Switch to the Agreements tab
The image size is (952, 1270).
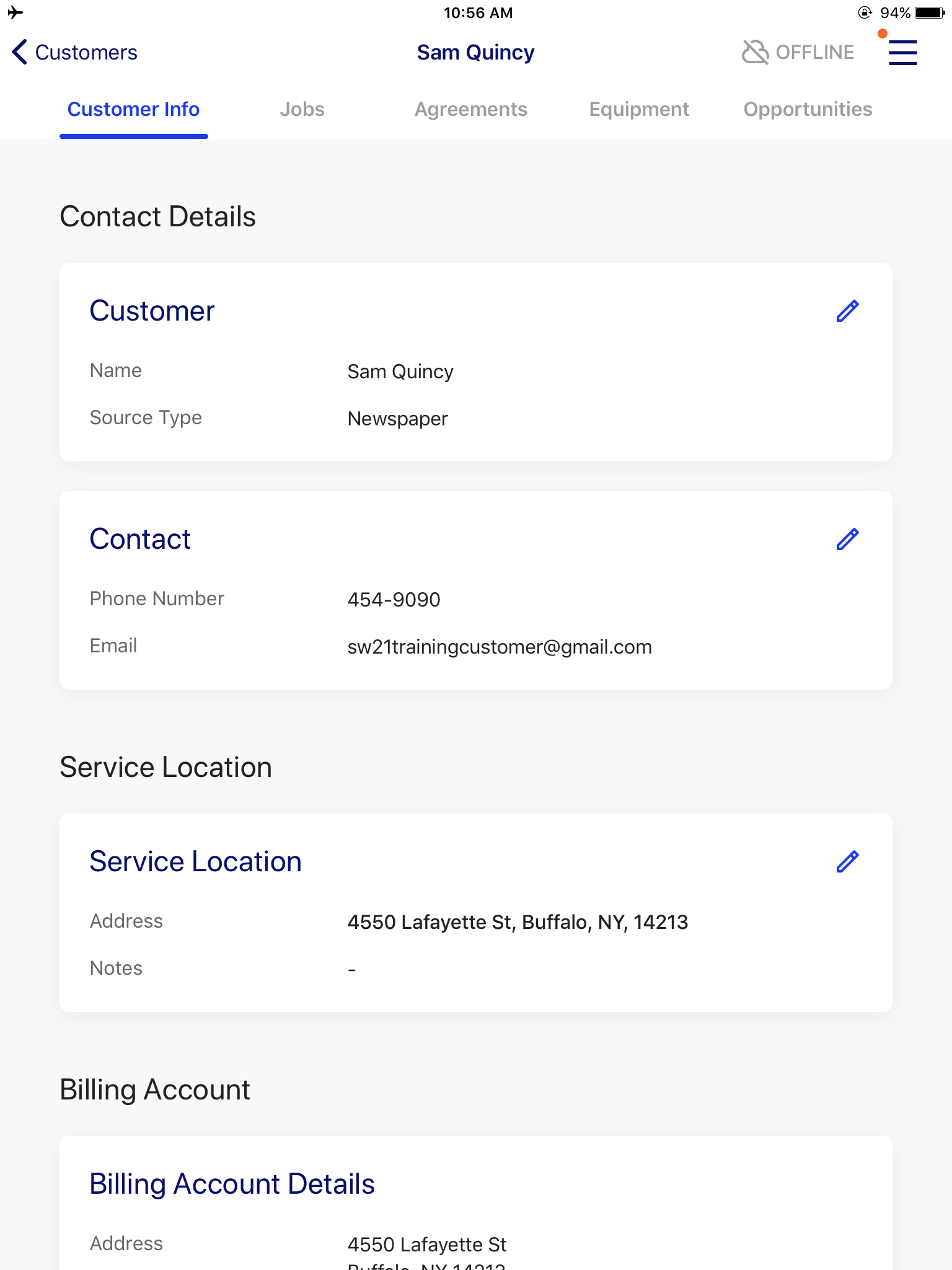click(470, 109)
